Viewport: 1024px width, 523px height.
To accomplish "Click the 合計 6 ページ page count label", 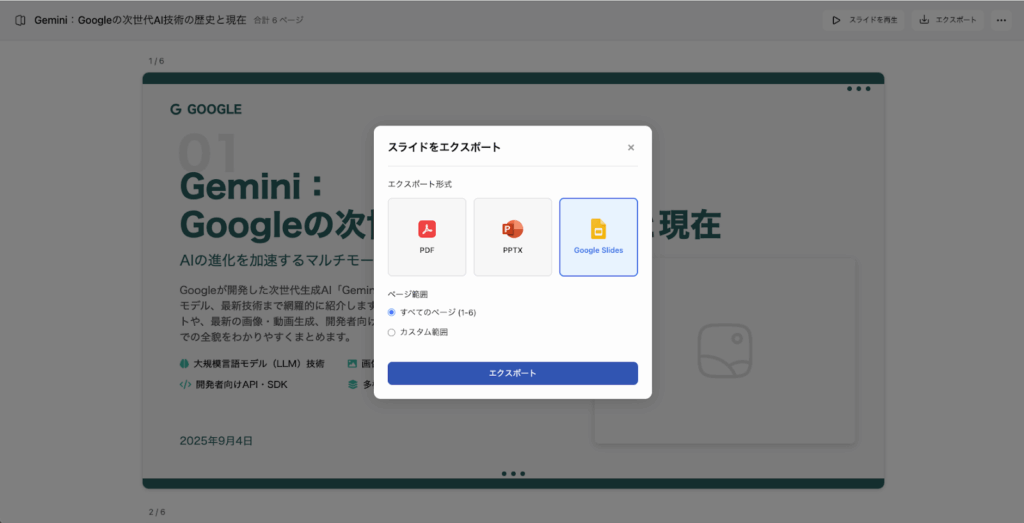I will point(278,20).
